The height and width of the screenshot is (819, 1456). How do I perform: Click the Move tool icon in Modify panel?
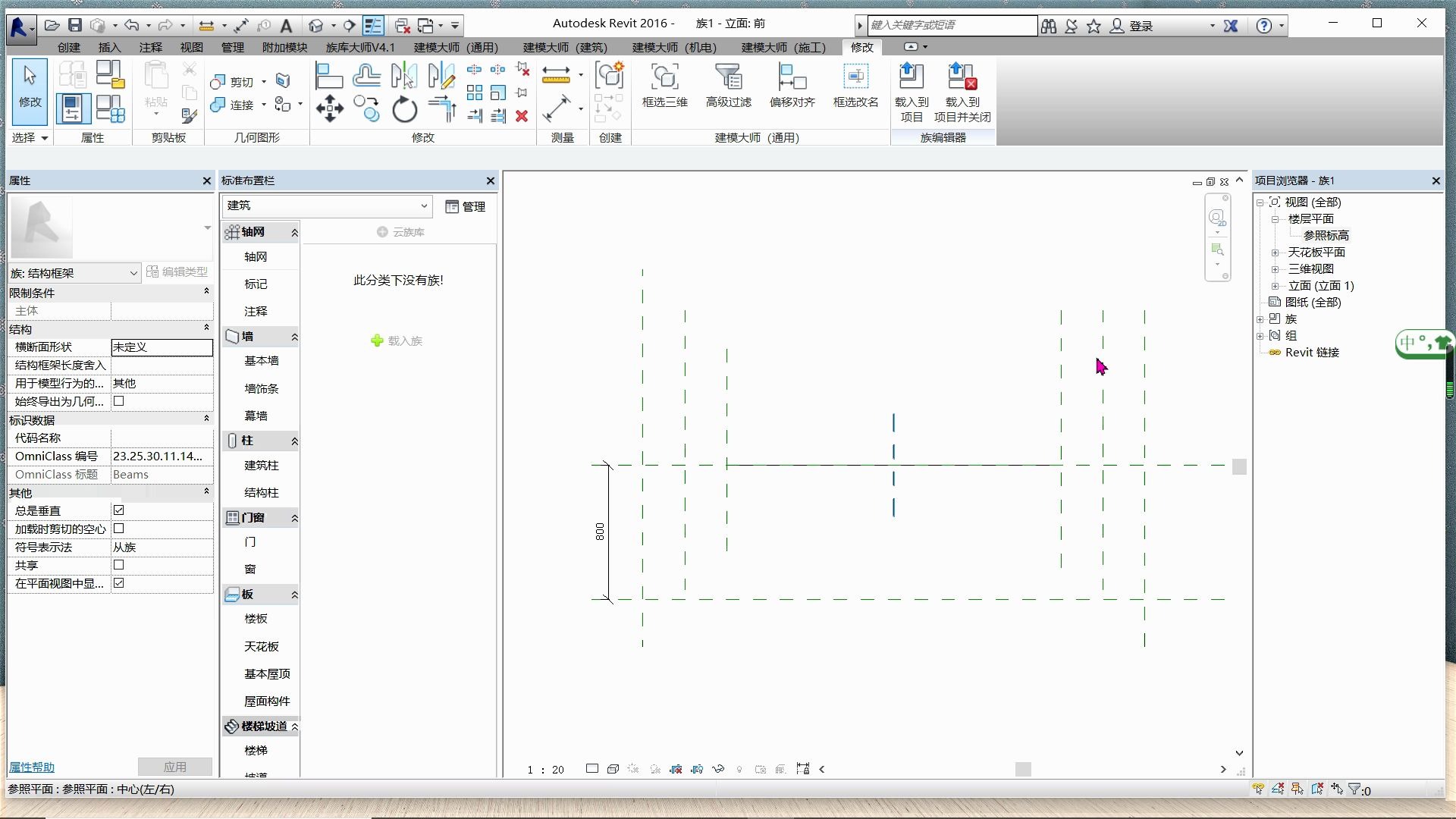point(329,108)
